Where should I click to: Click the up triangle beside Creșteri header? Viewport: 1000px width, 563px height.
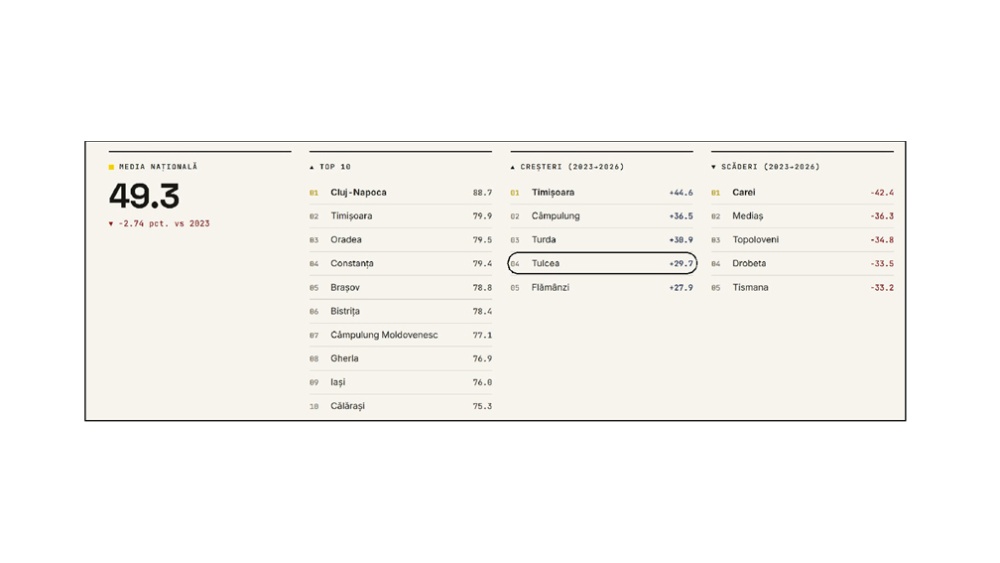click(x=513, y=167)
